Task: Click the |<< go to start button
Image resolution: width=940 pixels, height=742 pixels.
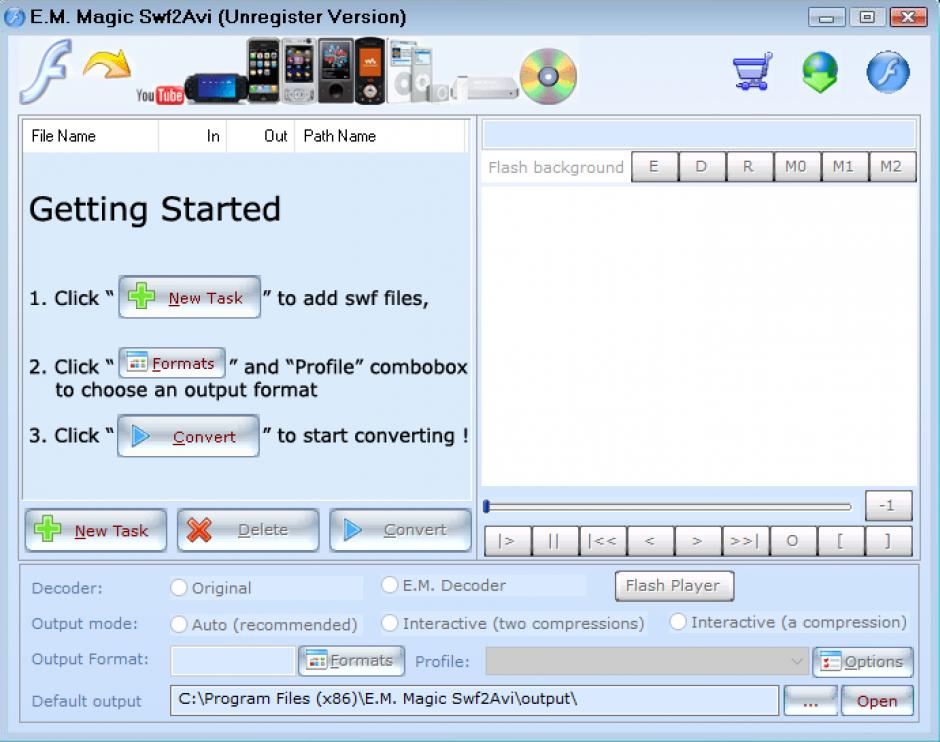Action: pyautogui.click(x=602, y=541)
